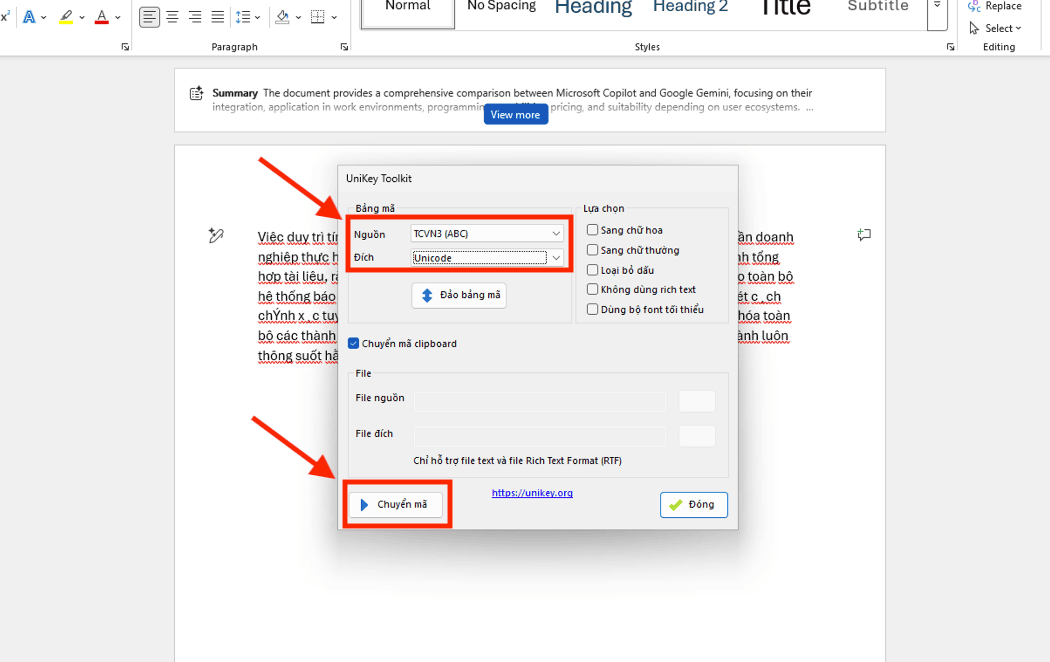
Task: Open the Select menu in Editing group
Action: 995,28
